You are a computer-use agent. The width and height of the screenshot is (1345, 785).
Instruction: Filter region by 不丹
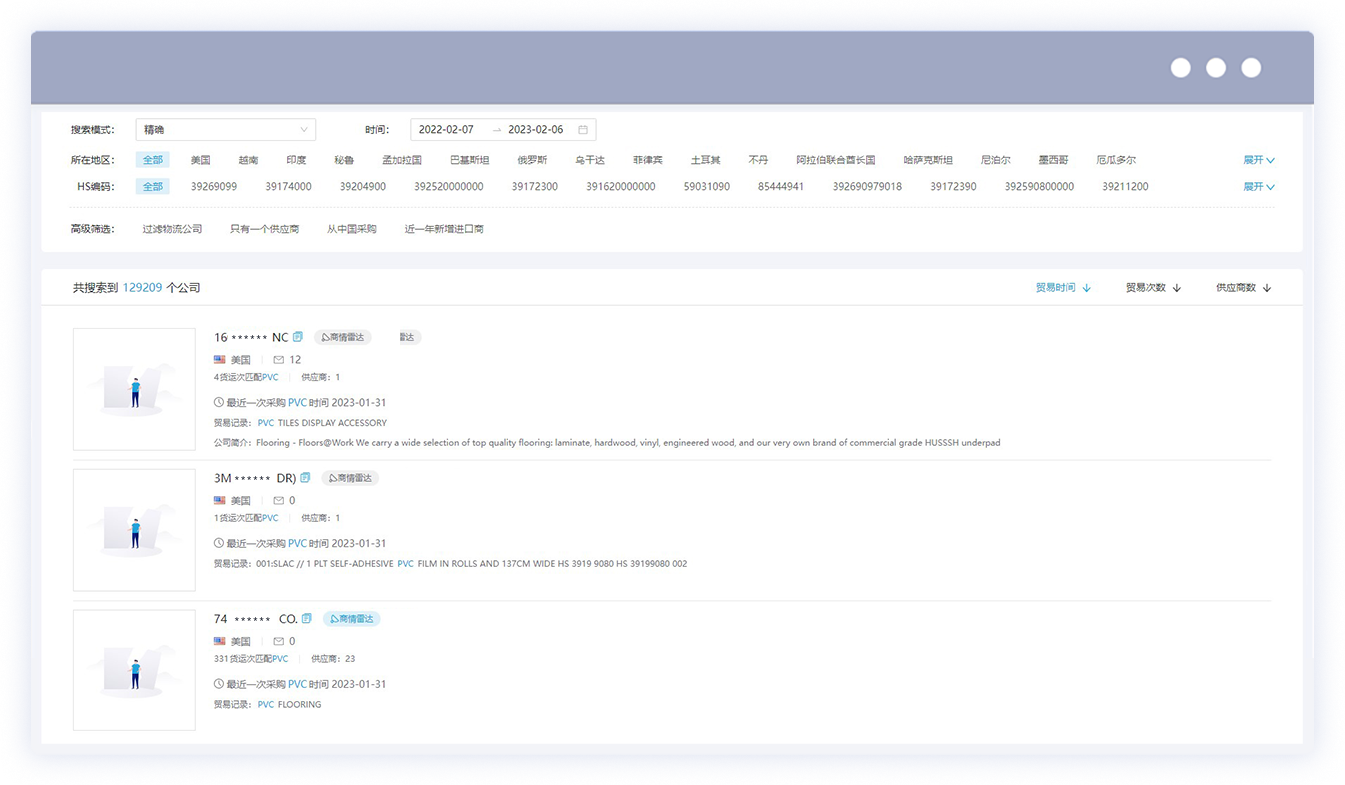coord(758,159)
